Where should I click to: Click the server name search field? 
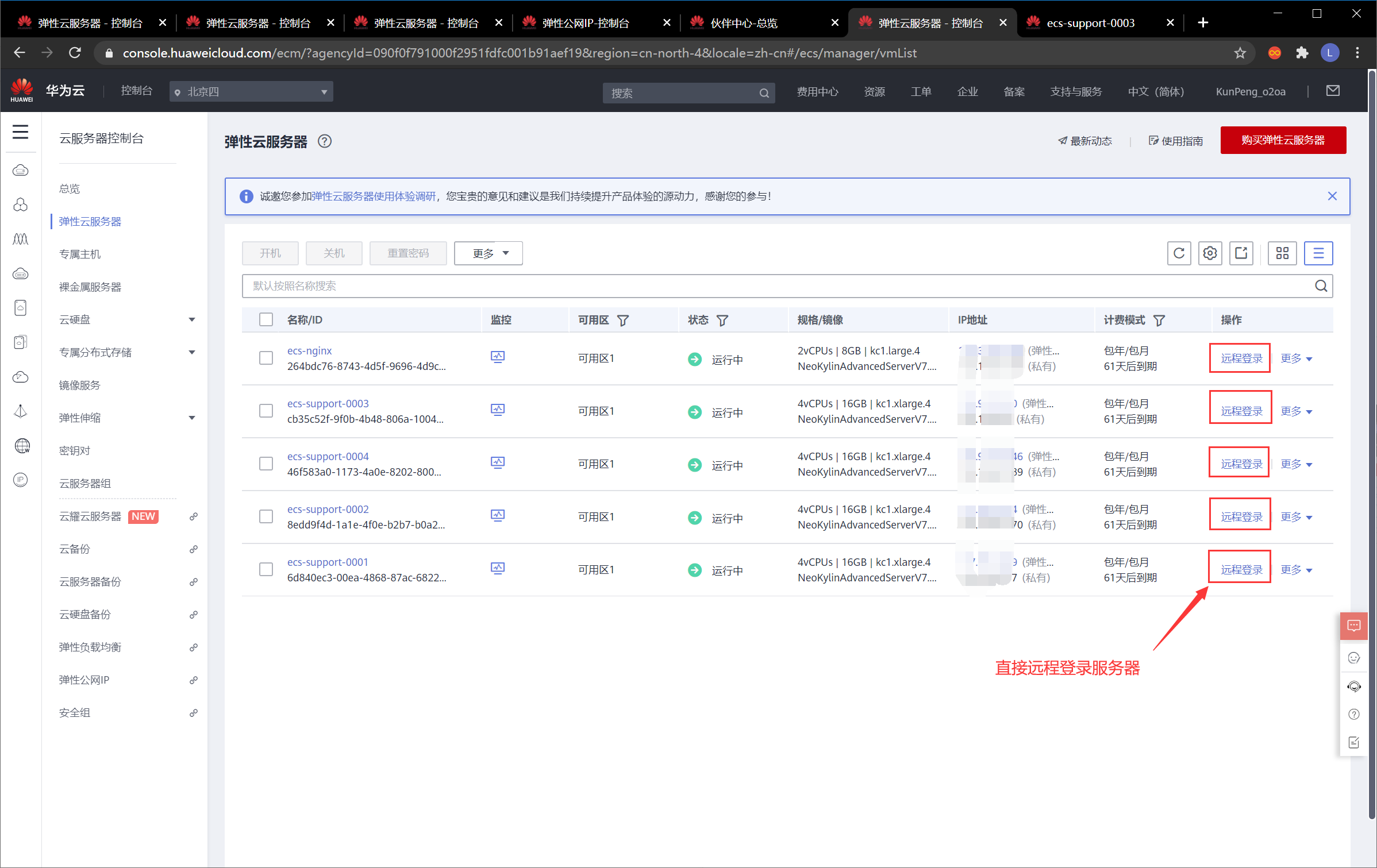click(x=787, y=286)
